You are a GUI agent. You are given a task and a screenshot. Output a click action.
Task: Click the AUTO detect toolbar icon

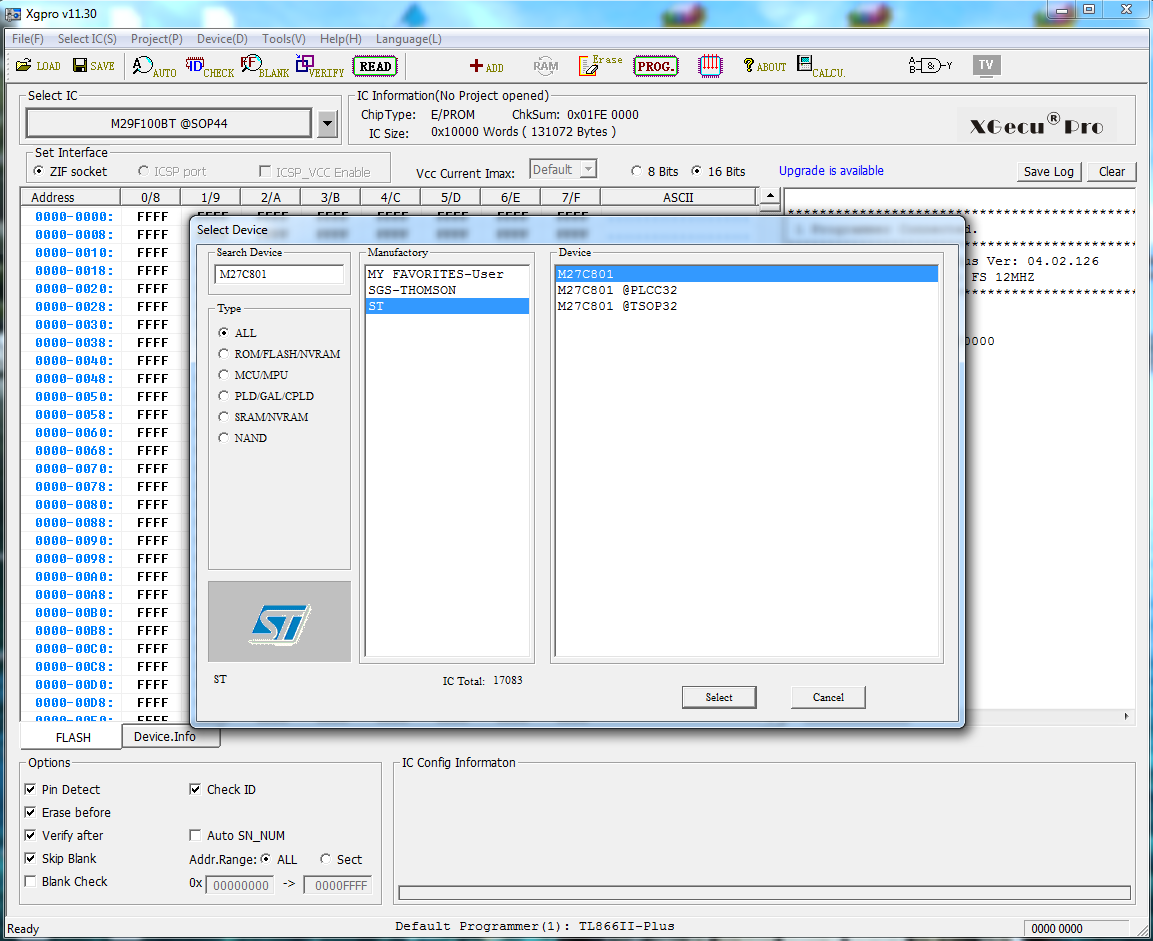[154, 67]
